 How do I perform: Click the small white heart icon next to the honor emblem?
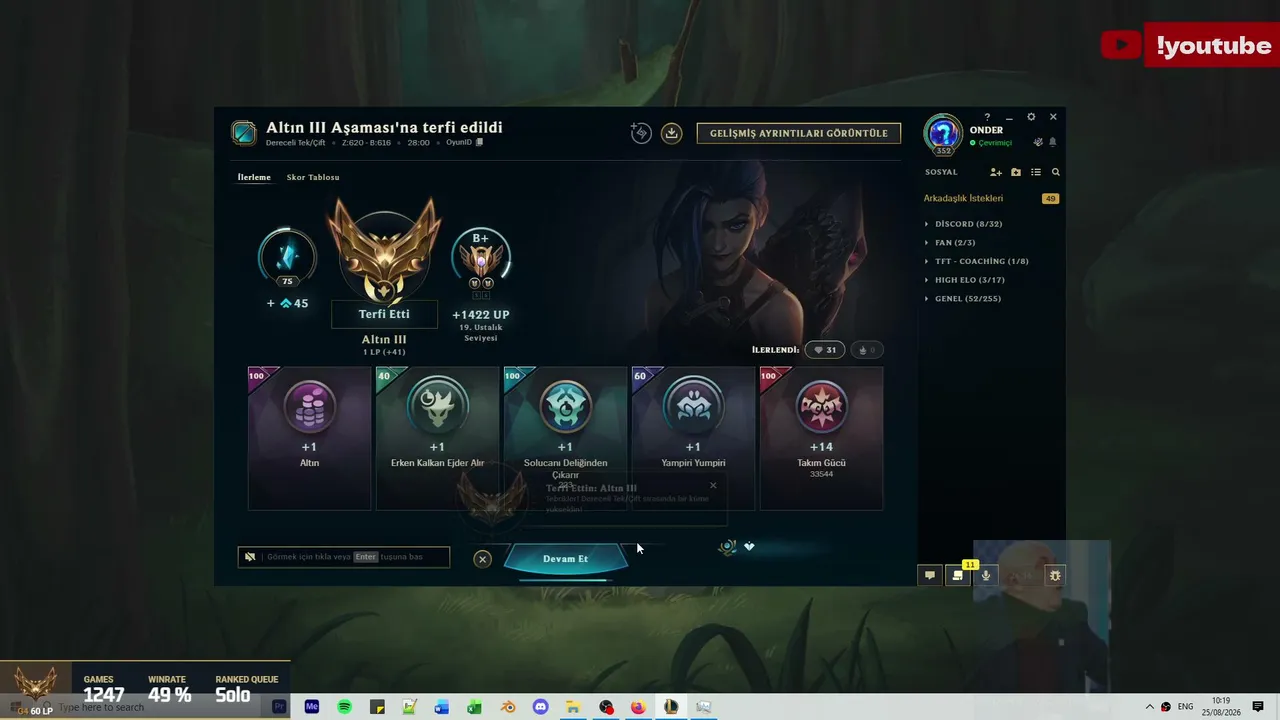[x=749, y=547]
